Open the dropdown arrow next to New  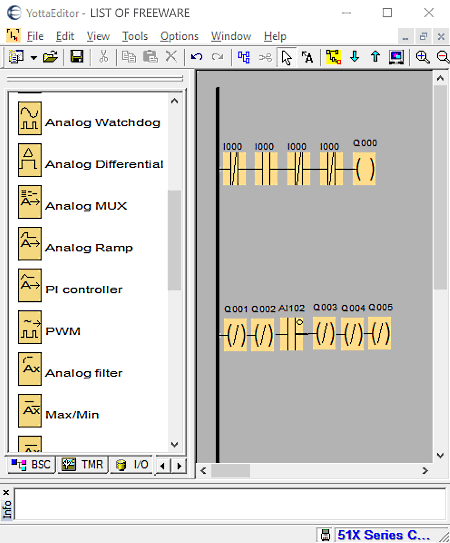coord(34,57)
